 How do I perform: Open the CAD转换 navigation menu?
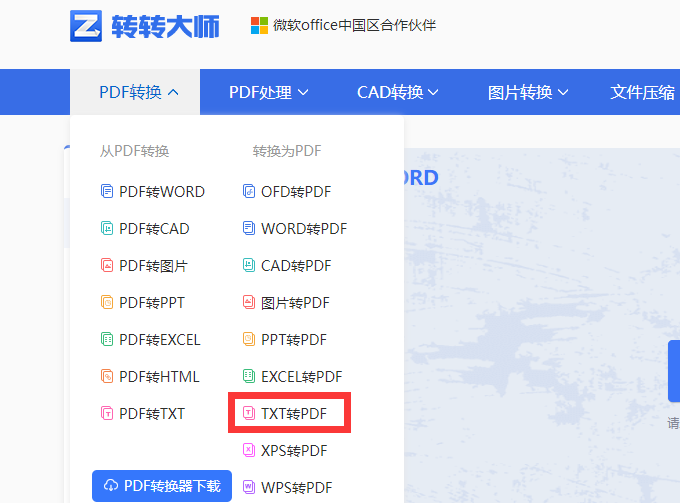point(398,92)
